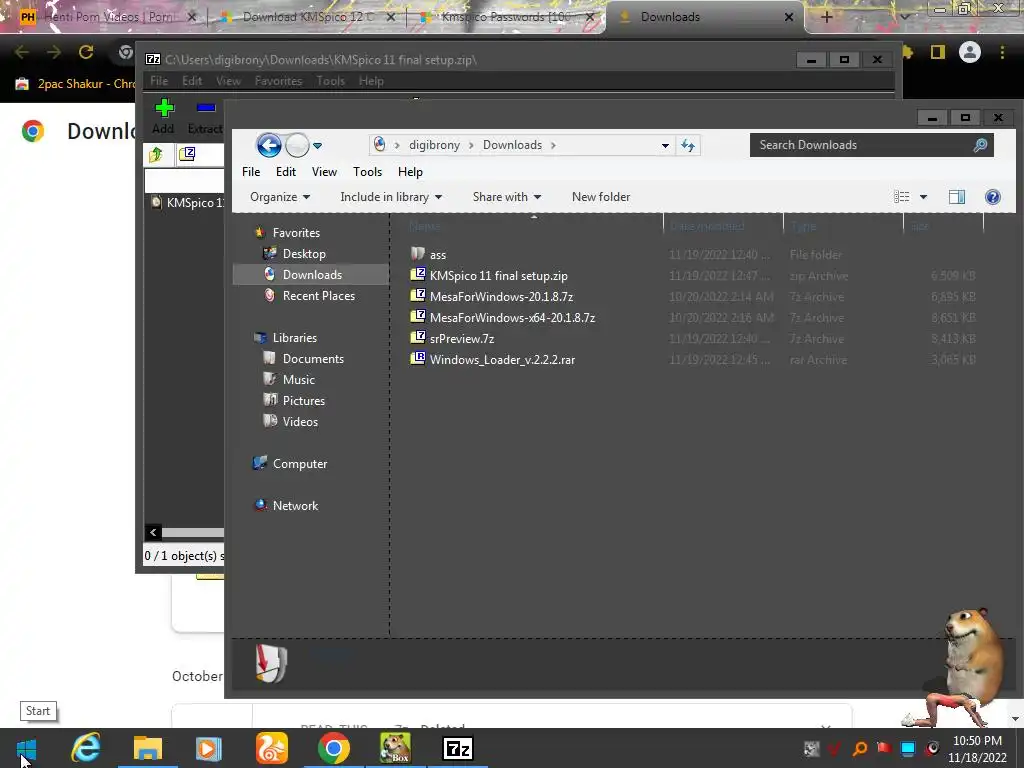Open the 7-Zip File menu
The height and width of the screenshot is (768, 1024).
[x=159, y=81]
